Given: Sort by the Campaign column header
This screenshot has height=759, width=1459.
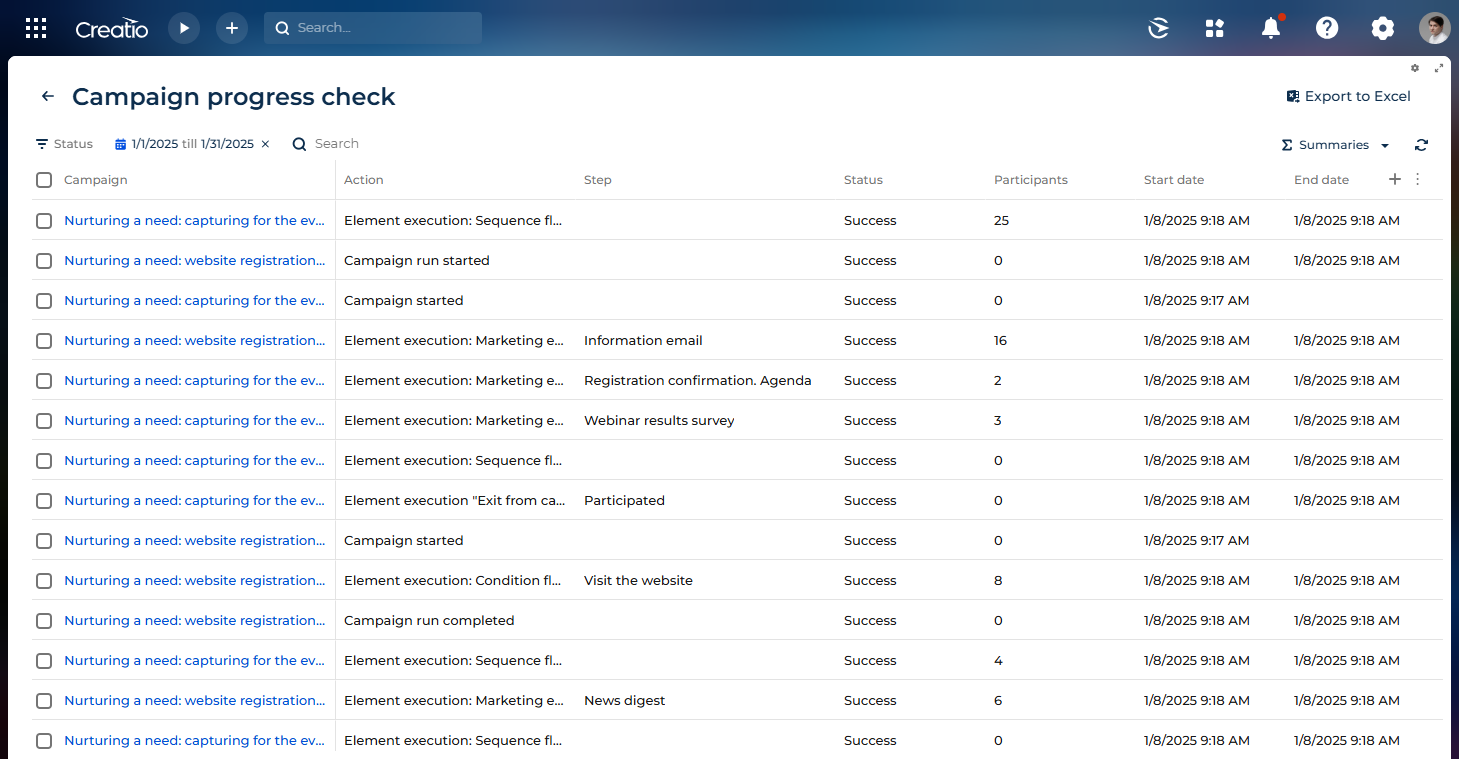Looking at the screenshot, I should point(96,180).
